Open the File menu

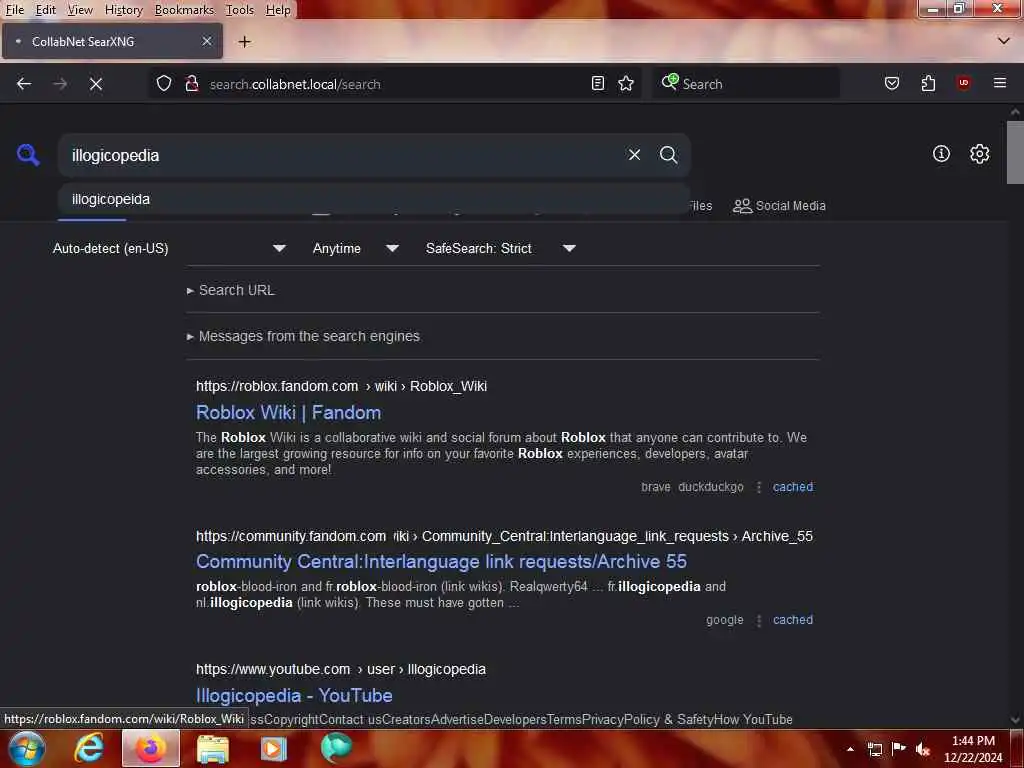(x=14, y=10)
